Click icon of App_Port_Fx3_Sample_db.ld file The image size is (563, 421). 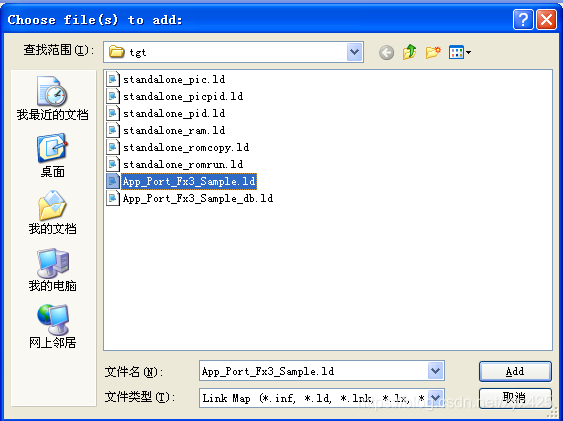[x=113, y=198]
